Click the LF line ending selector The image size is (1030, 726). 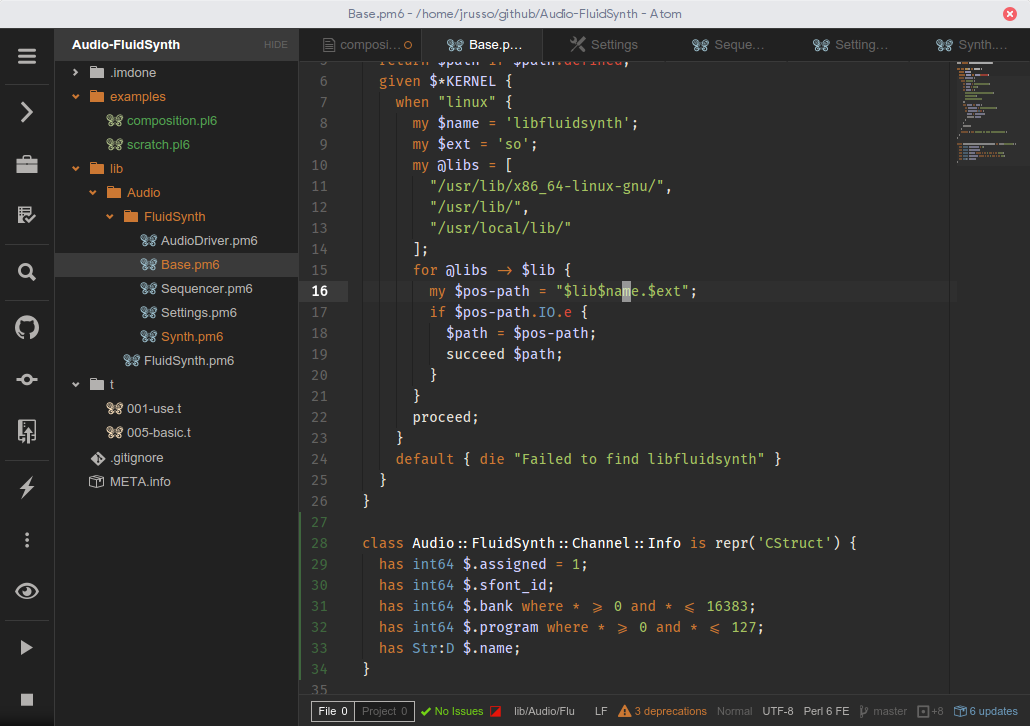(x=600, y=712)
